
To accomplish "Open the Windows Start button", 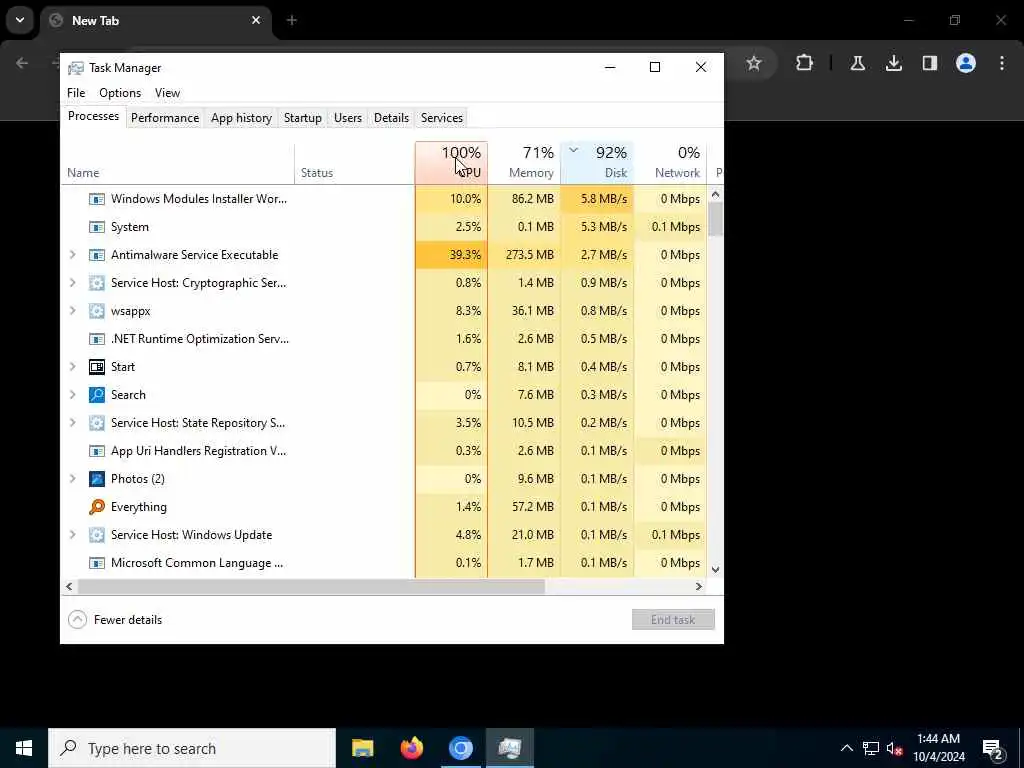I will [x=24, y=748].
